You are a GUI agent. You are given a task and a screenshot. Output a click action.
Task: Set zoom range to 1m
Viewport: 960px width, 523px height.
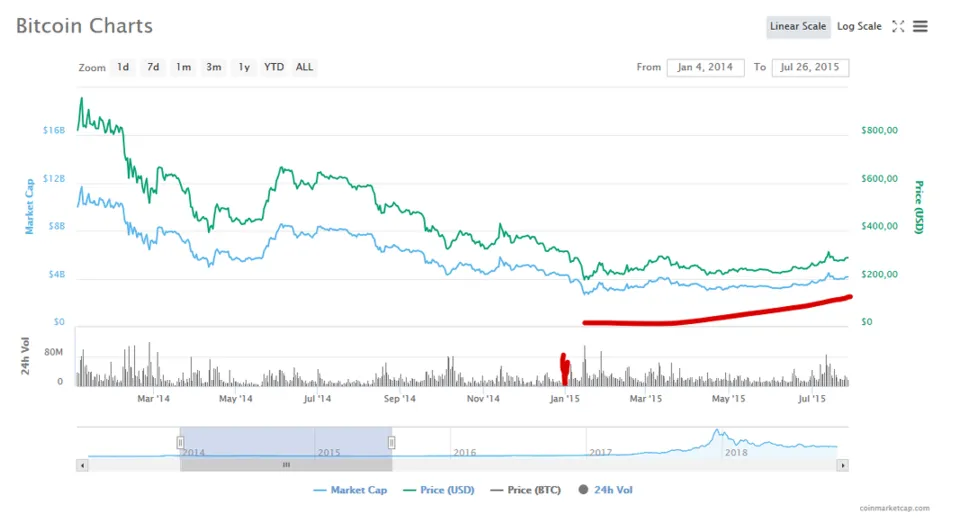pos(183,67)
